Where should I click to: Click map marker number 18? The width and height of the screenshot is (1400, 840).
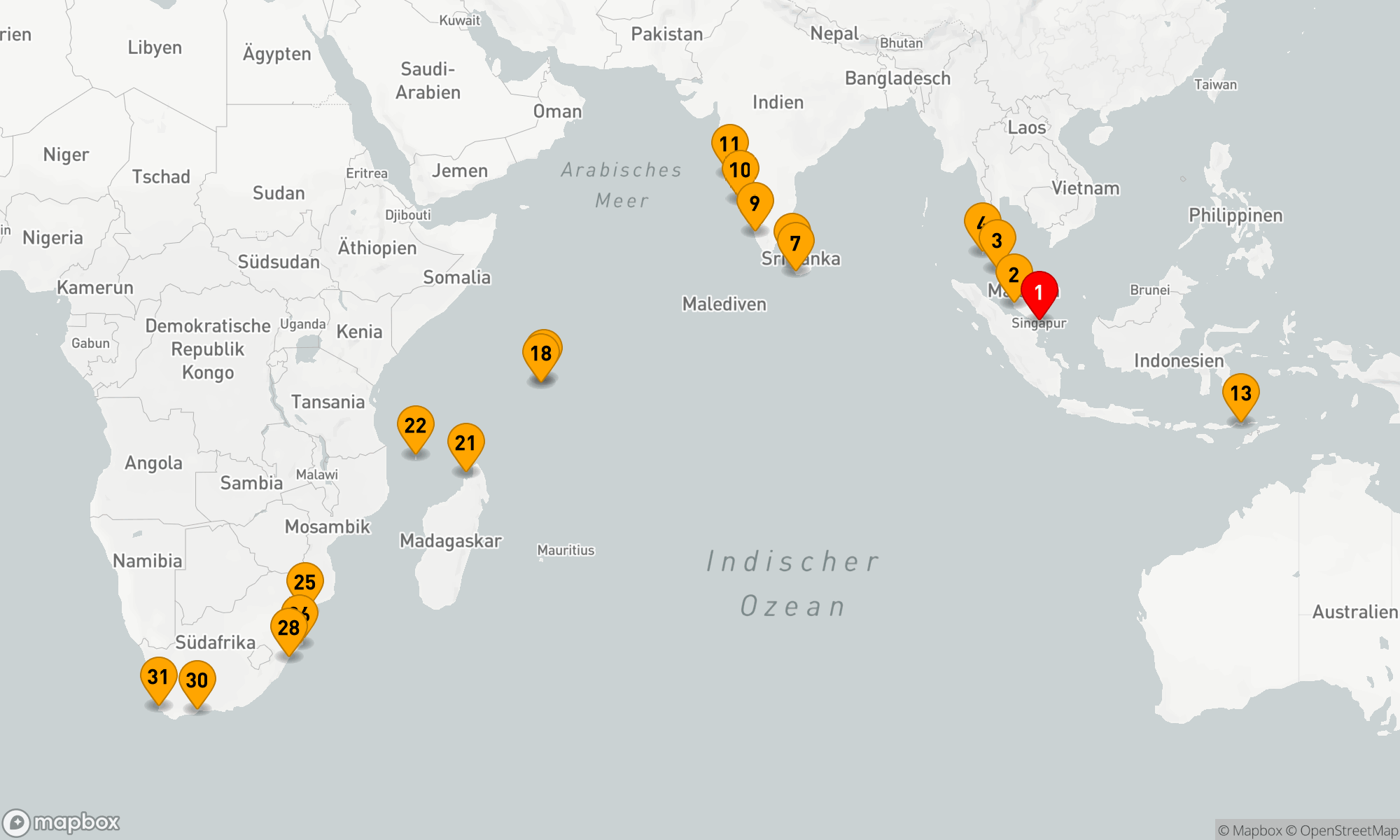(x=541, y=354)
